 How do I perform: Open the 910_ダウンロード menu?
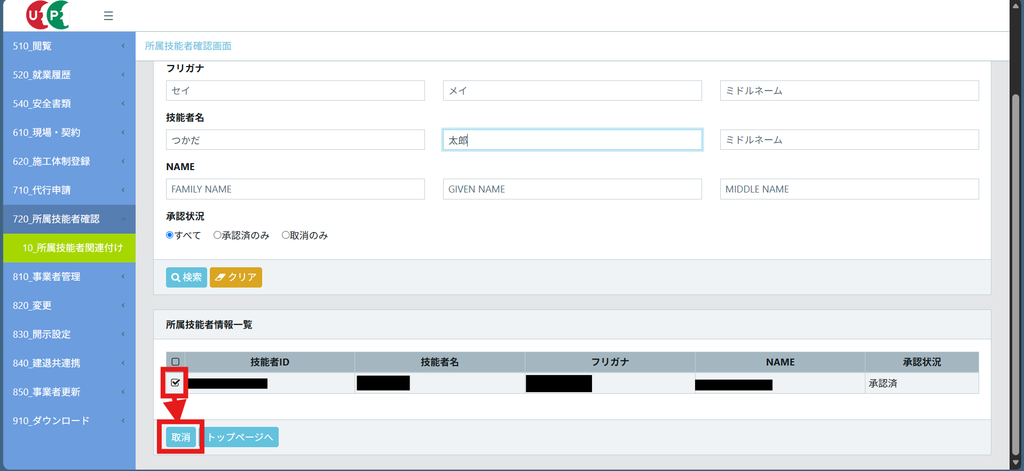[x=68, y=421]
